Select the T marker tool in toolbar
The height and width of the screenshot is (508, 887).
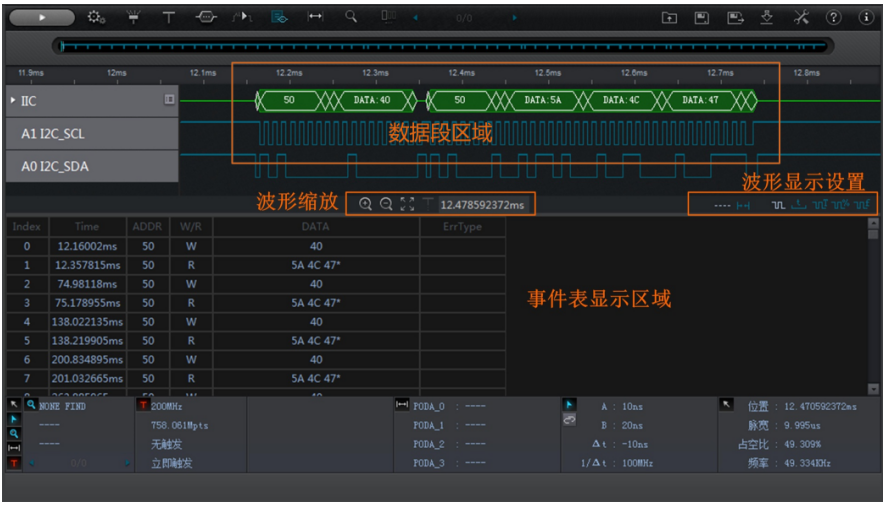click(x=169, y=18)
